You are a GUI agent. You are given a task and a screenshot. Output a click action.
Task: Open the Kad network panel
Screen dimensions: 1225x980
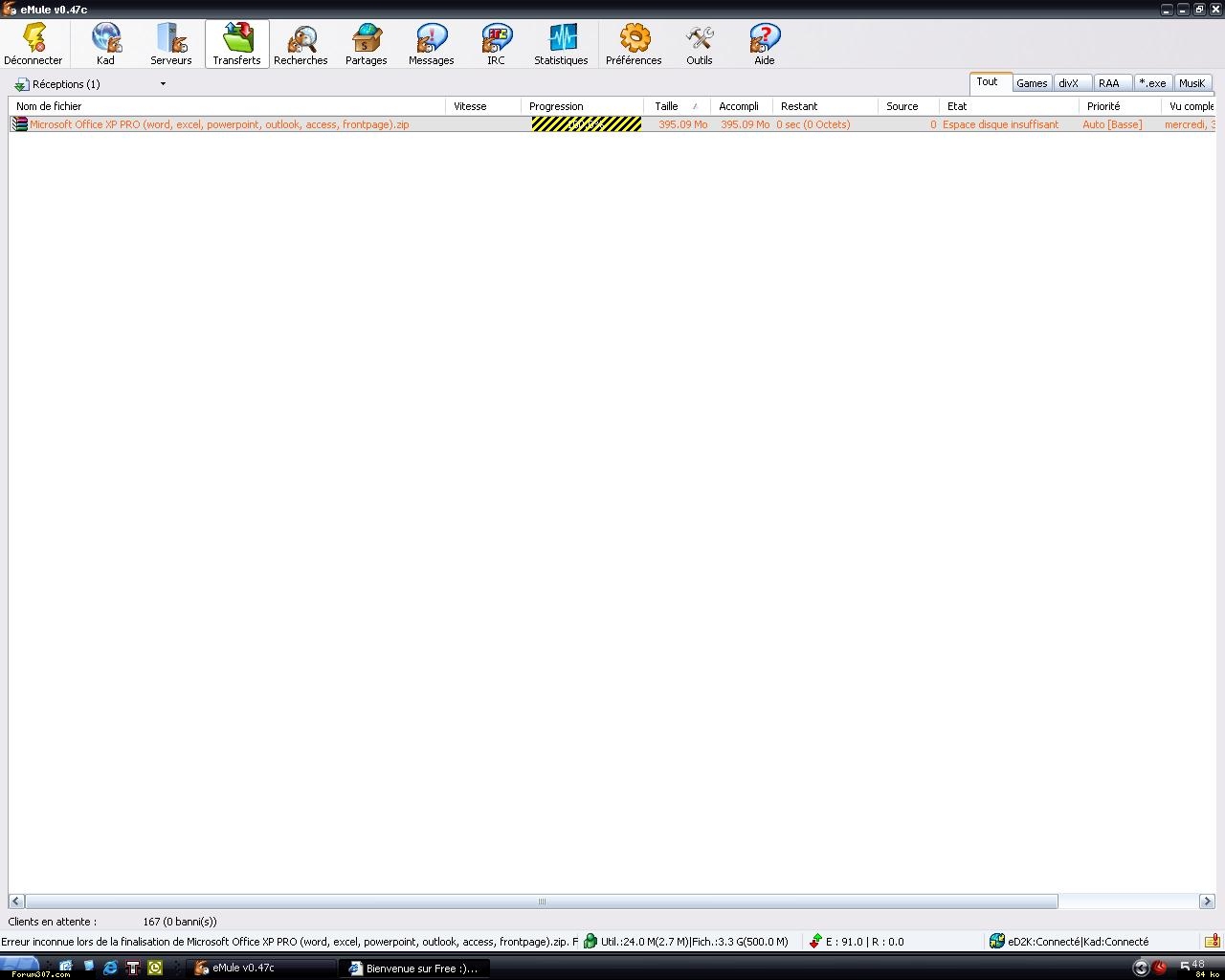pyautogui.click(x=105, y=44)
